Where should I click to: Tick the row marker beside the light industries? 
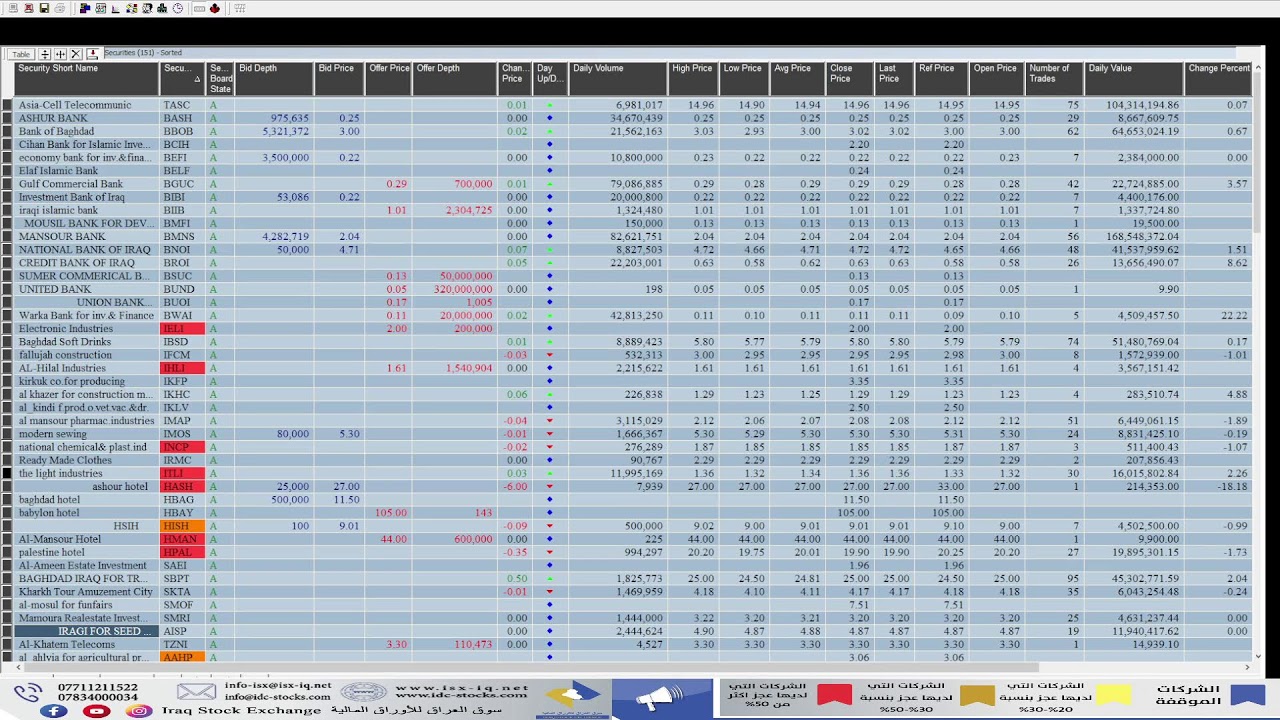point(7,473)
